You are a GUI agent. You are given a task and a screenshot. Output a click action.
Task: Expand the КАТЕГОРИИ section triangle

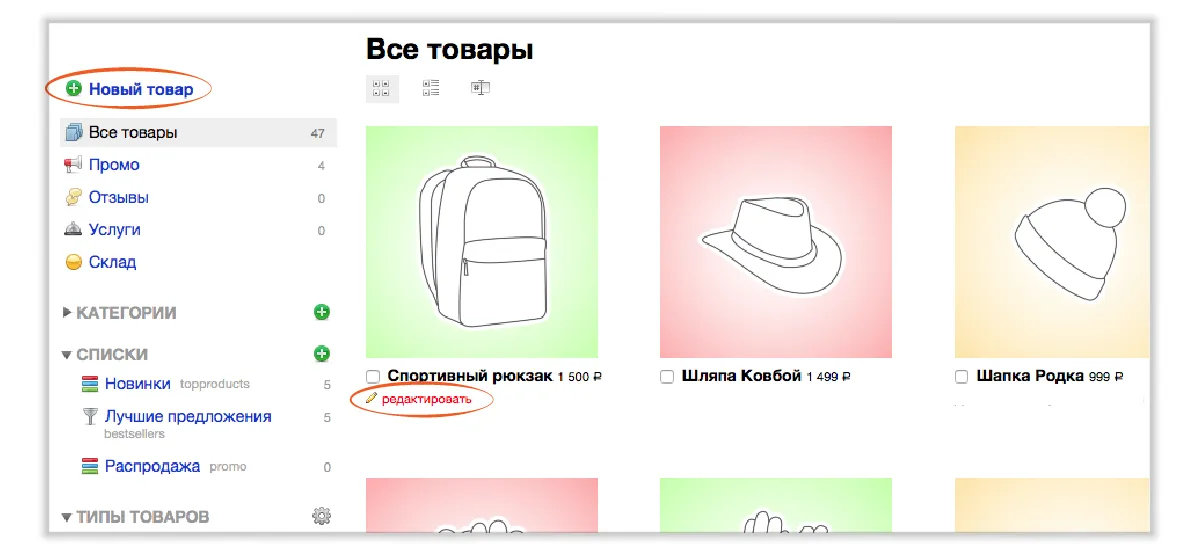coord(67,313)
